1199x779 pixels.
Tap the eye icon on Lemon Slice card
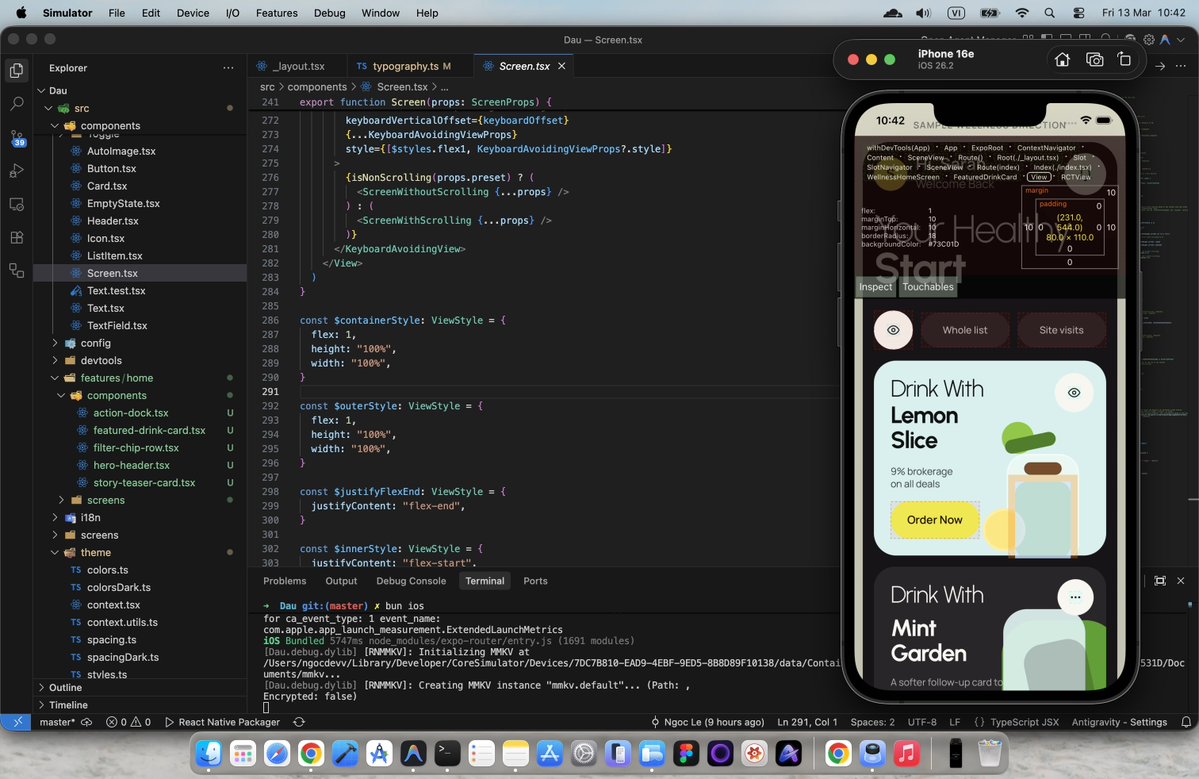click(1074, 393)
